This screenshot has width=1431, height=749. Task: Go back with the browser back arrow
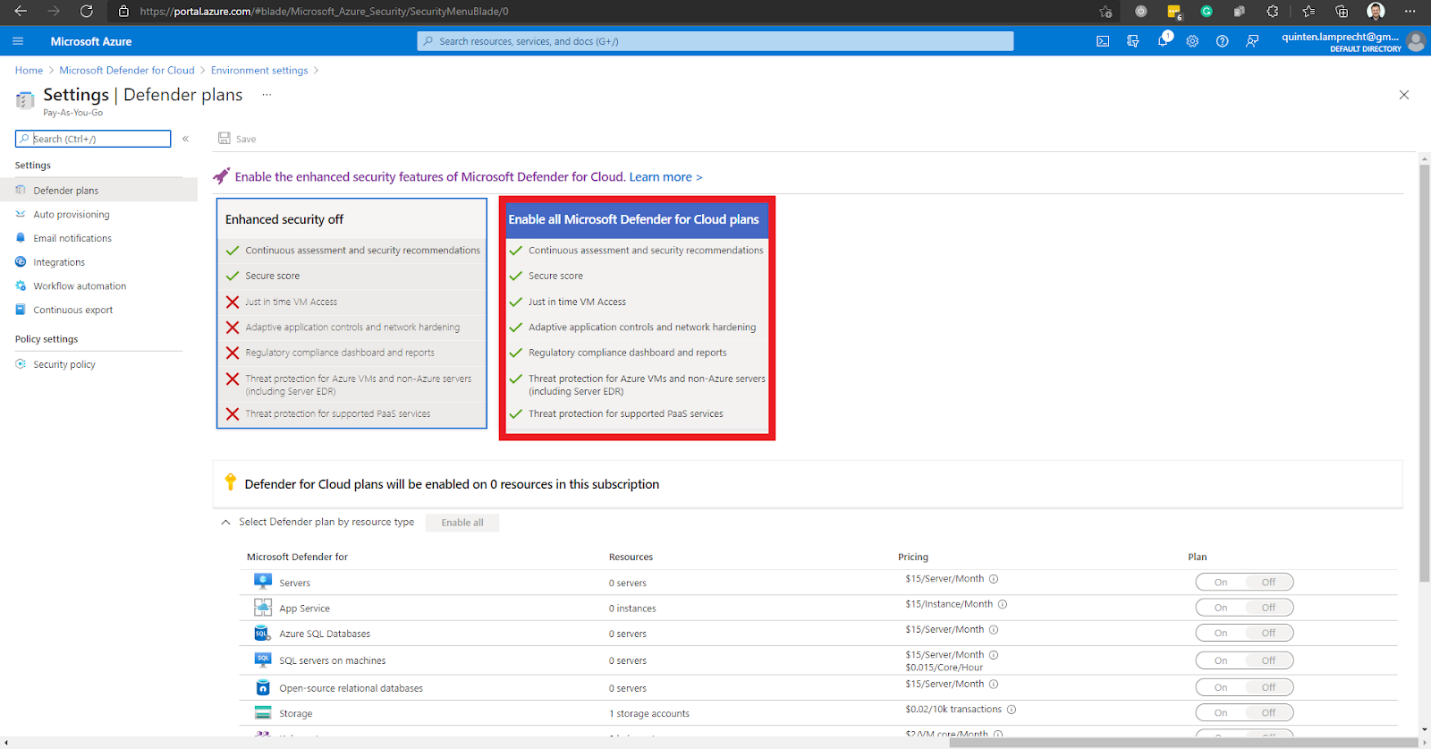pyautogui.click(x=20, y=11)
